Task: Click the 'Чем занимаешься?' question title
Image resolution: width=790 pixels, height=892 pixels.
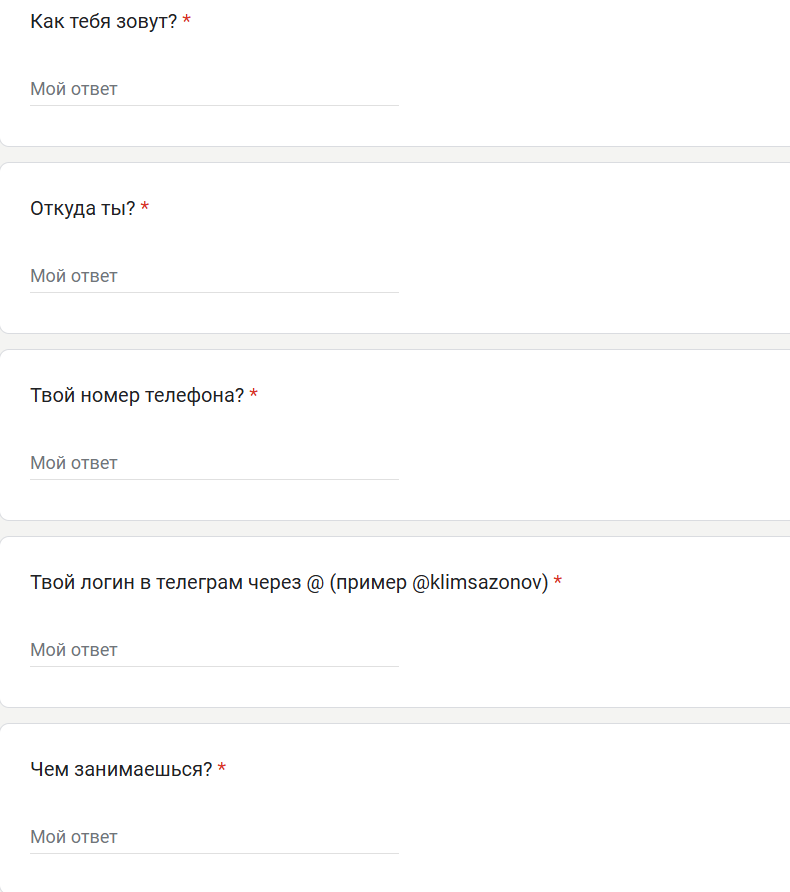Action: tap(121, 770)
